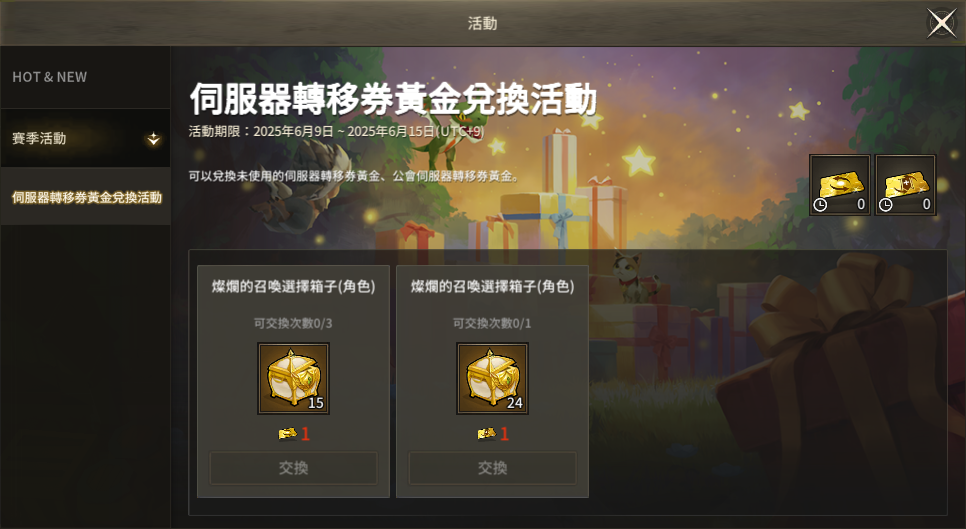Click the 可交換次數0/3 exchange count label
The width and height of the screenshot is (966, 529).
(x=293, y=323)
